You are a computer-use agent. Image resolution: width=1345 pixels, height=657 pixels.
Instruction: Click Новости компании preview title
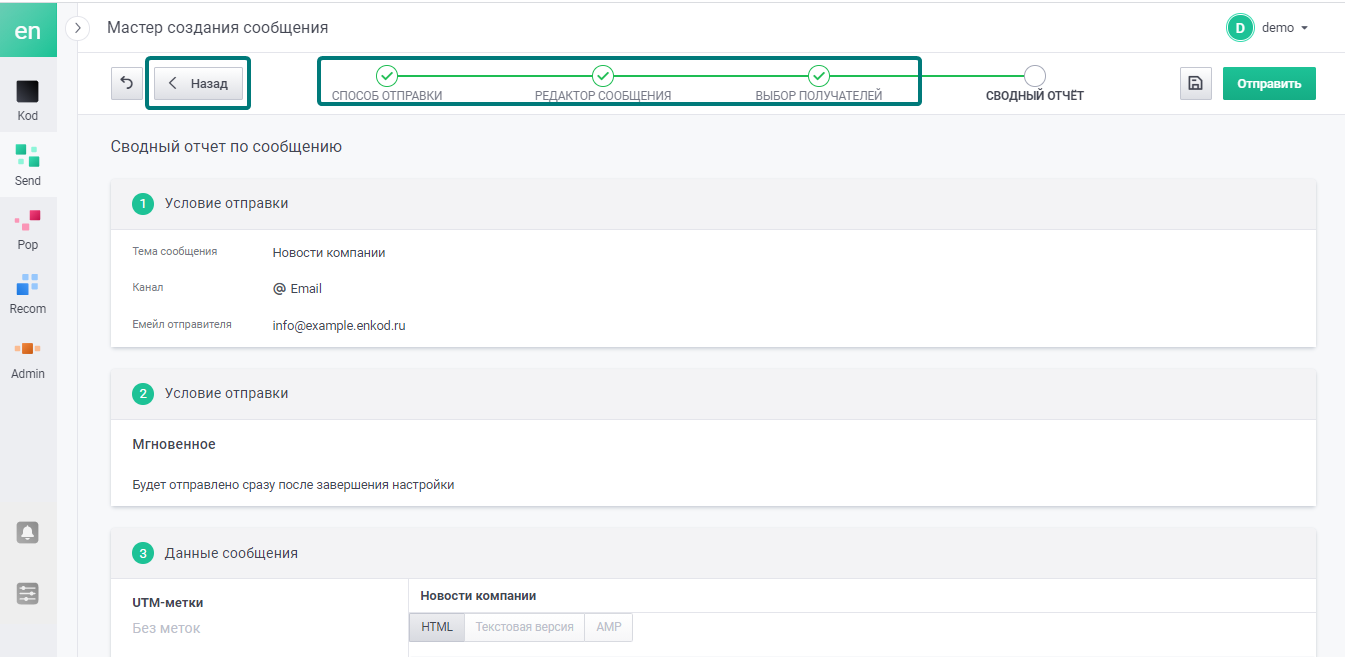(x=478, y=596)
